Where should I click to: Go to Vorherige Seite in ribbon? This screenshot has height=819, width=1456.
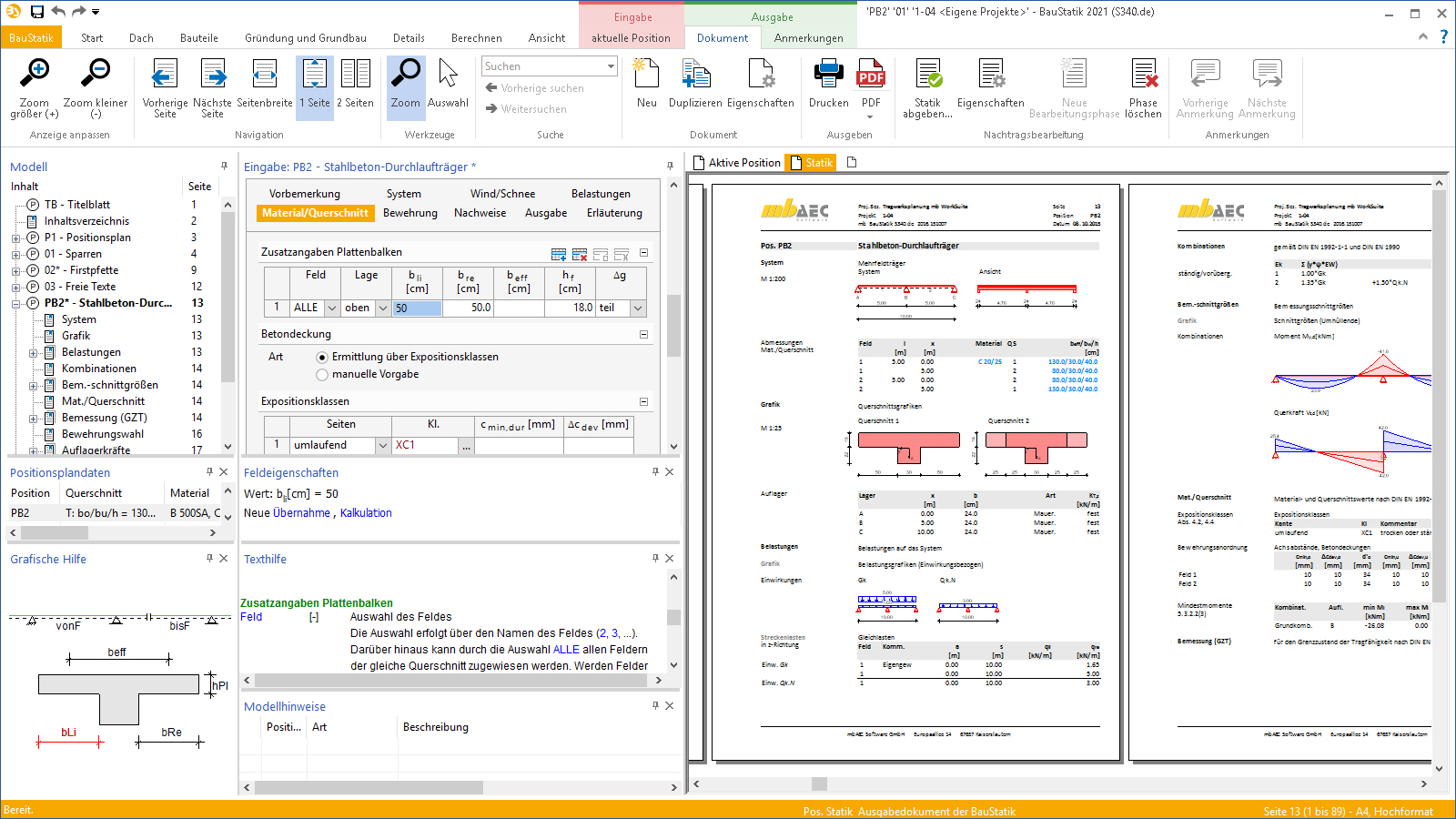(x=165, y=75)
